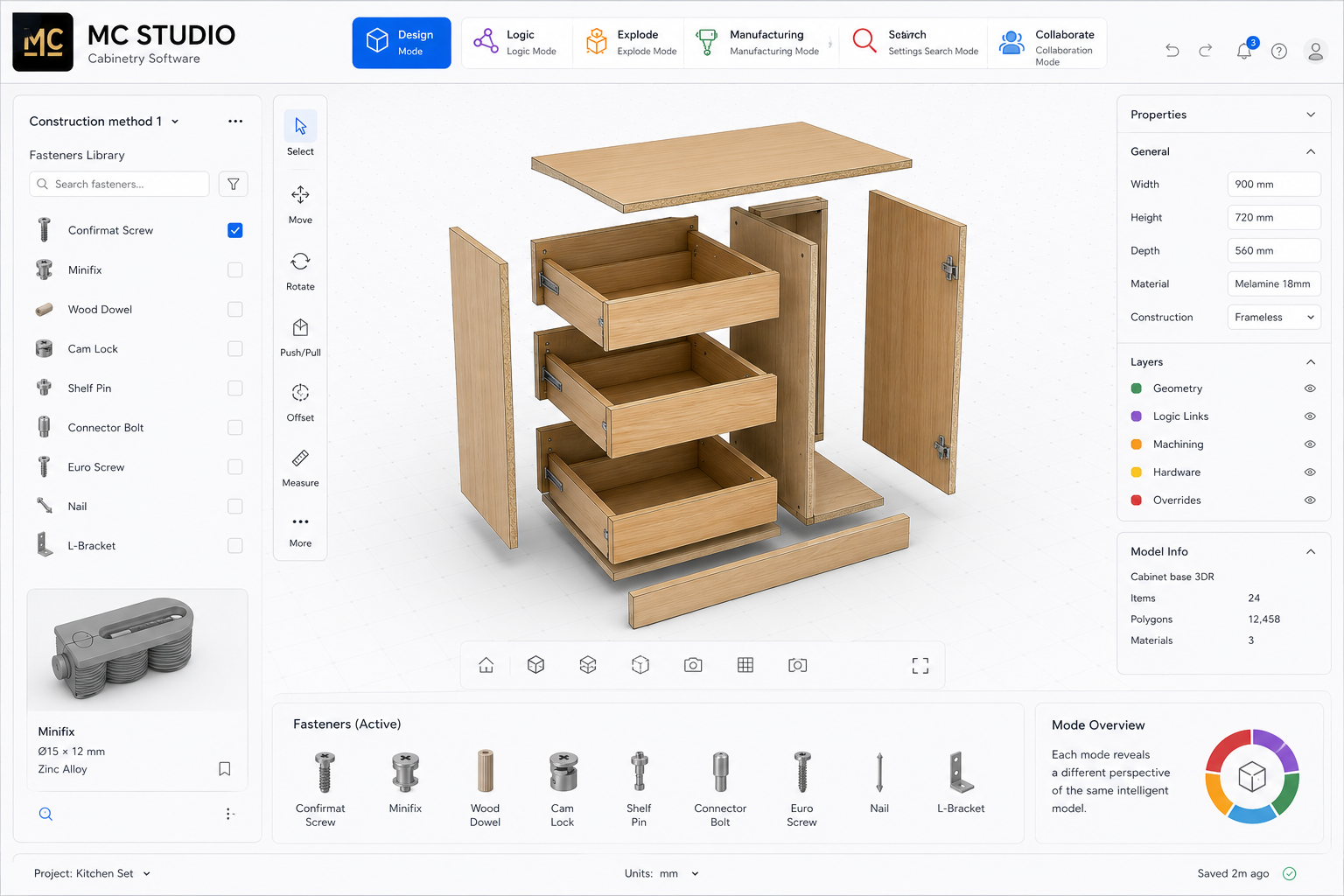Screen dimensions: 1344x896
Task: Open Construction method three-dot menu
Action: [235, 121]
